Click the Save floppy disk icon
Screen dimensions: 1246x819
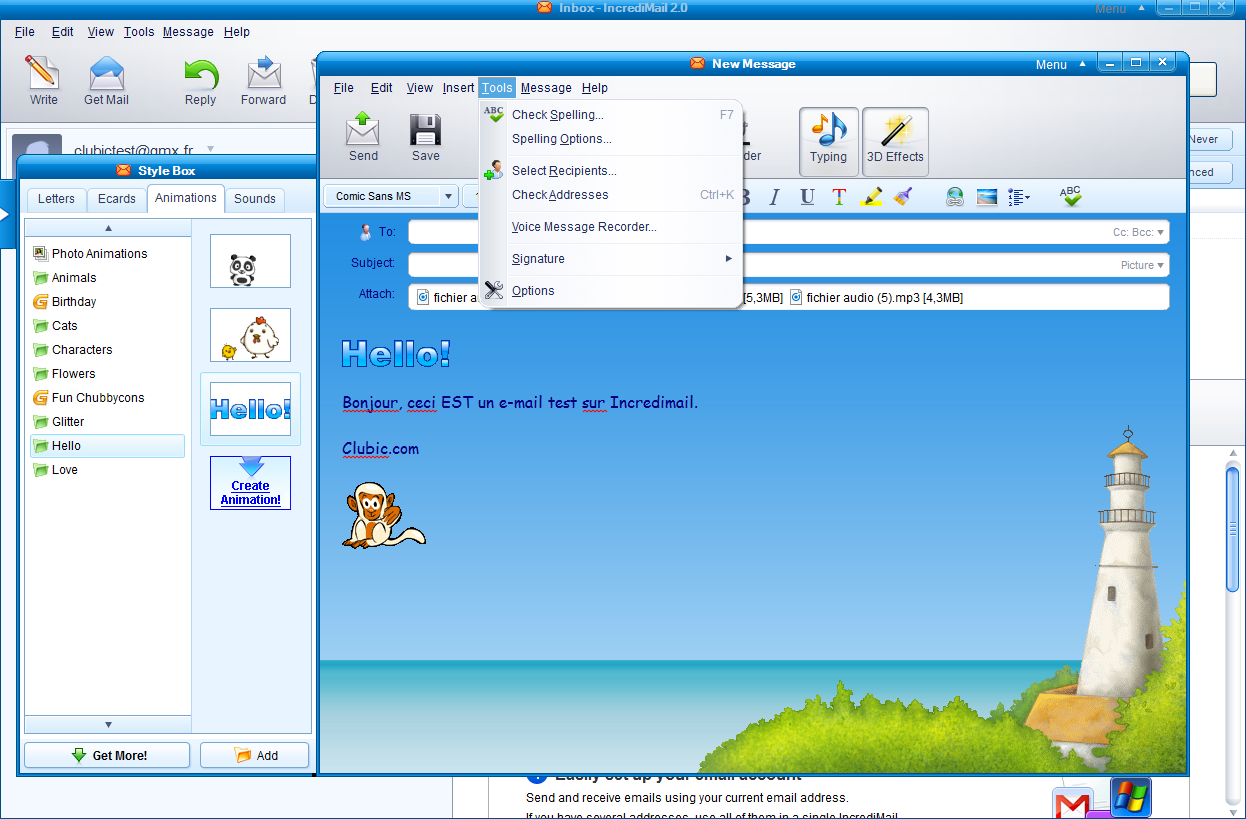pyautogui.click(x=425, y=131)
